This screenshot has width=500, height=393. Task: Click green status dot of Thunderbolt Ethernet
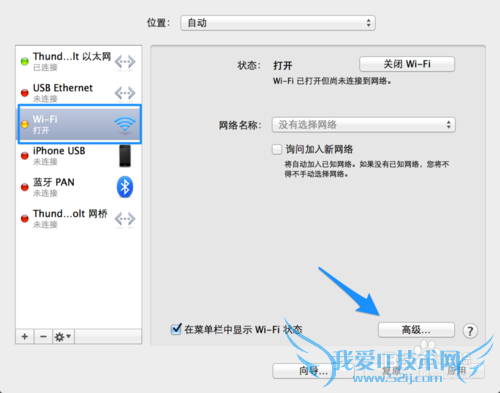25,61
